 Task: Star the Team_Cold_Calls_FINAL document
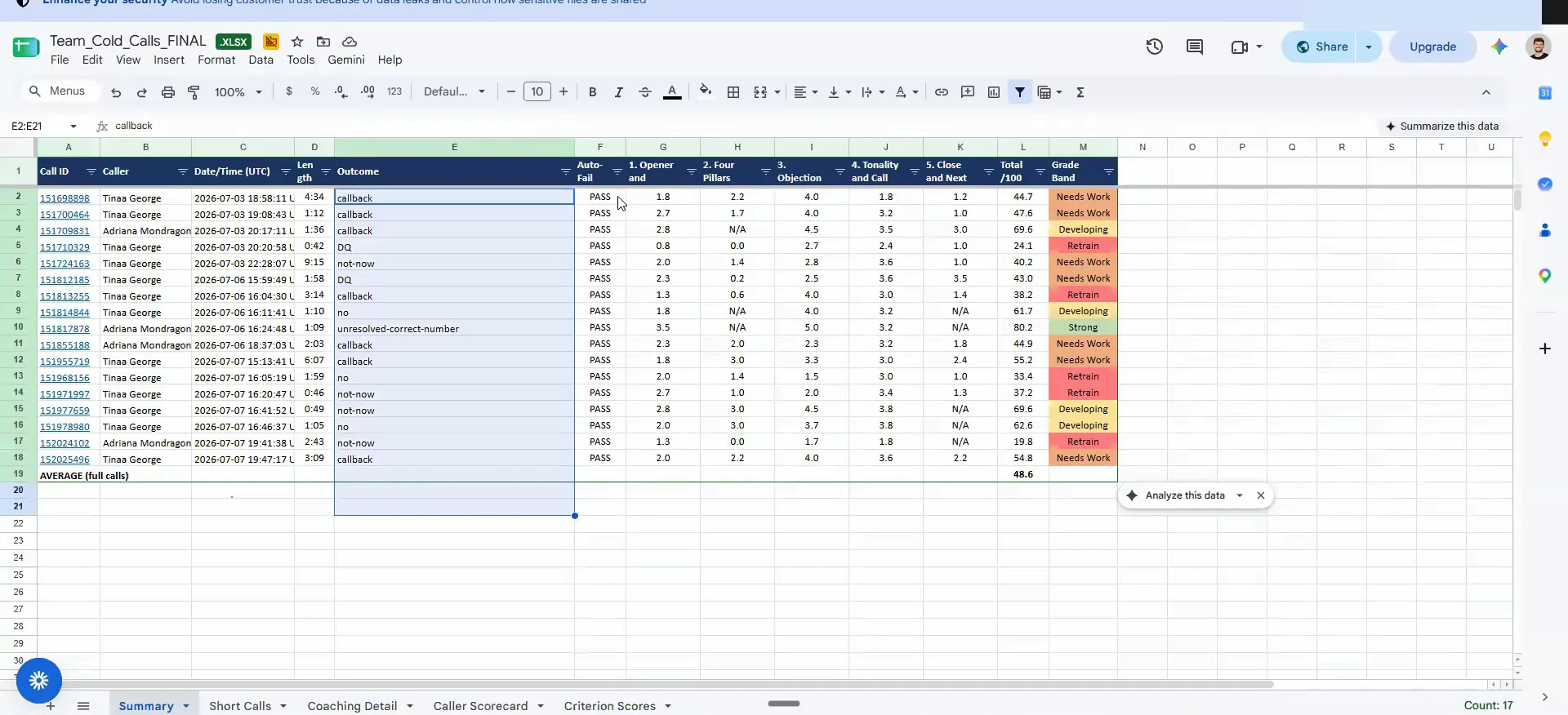(x=297, y=42)
